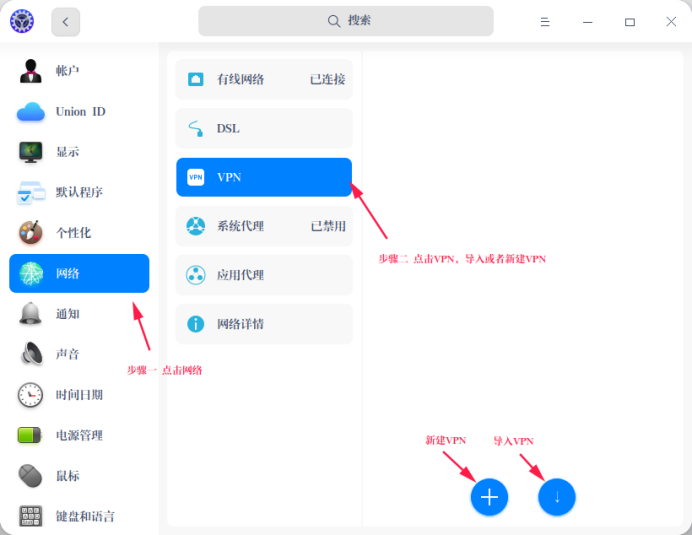Open 个性化 palette icon
The image size is (692, 535).
pyautogui.click(x=30, y=233)
